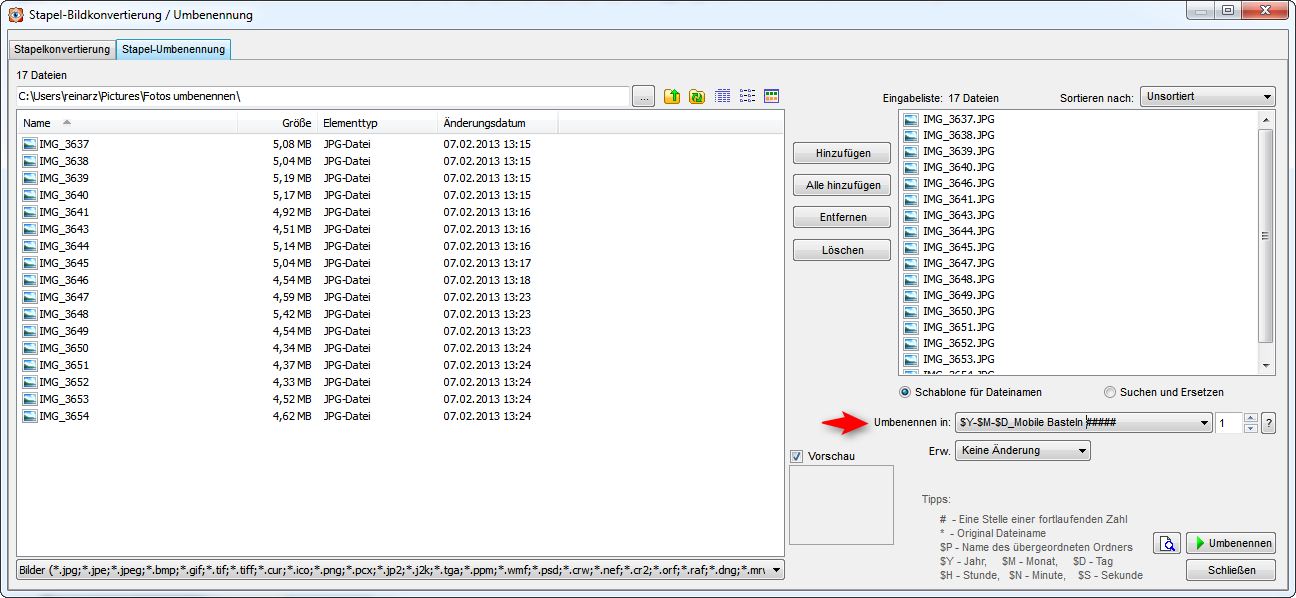Switch to small icons list view
The height and width of the screenshot is (598, 1296).
coord(747,96)
